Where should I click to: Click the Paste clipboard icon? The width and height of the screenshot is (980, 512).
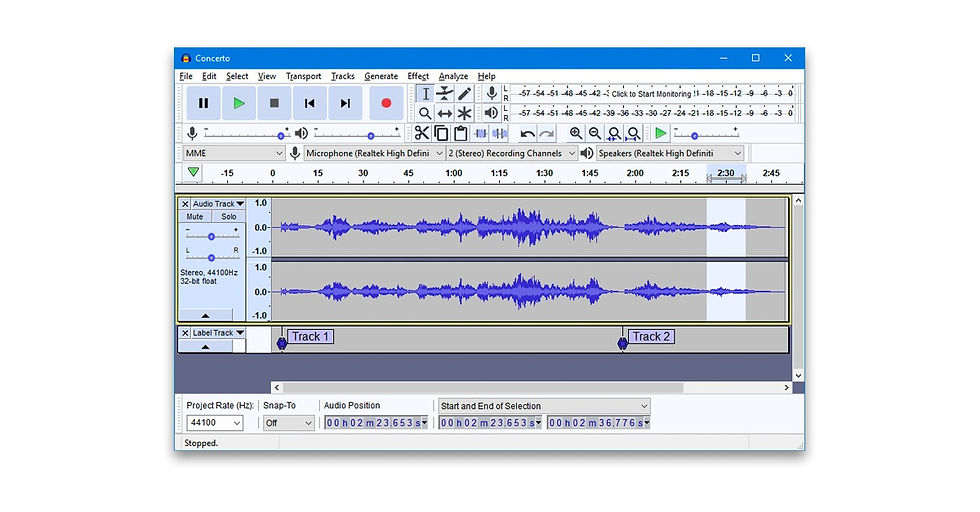pos(461,134)
